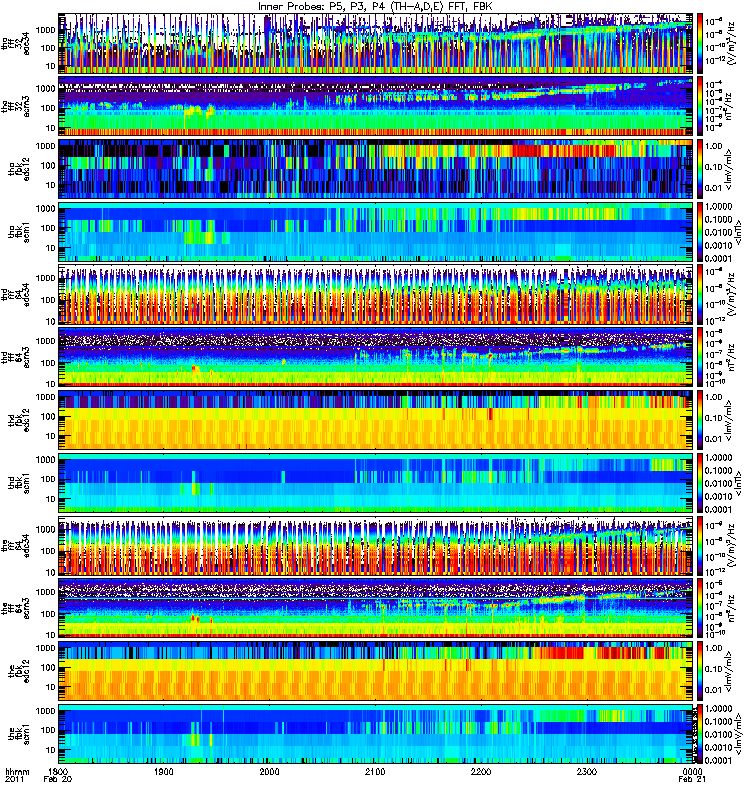The height and width of the screenshot is (800, 750).
Task: Click the color bar of the fbk edc12 panel
Action: pos(701,670)
